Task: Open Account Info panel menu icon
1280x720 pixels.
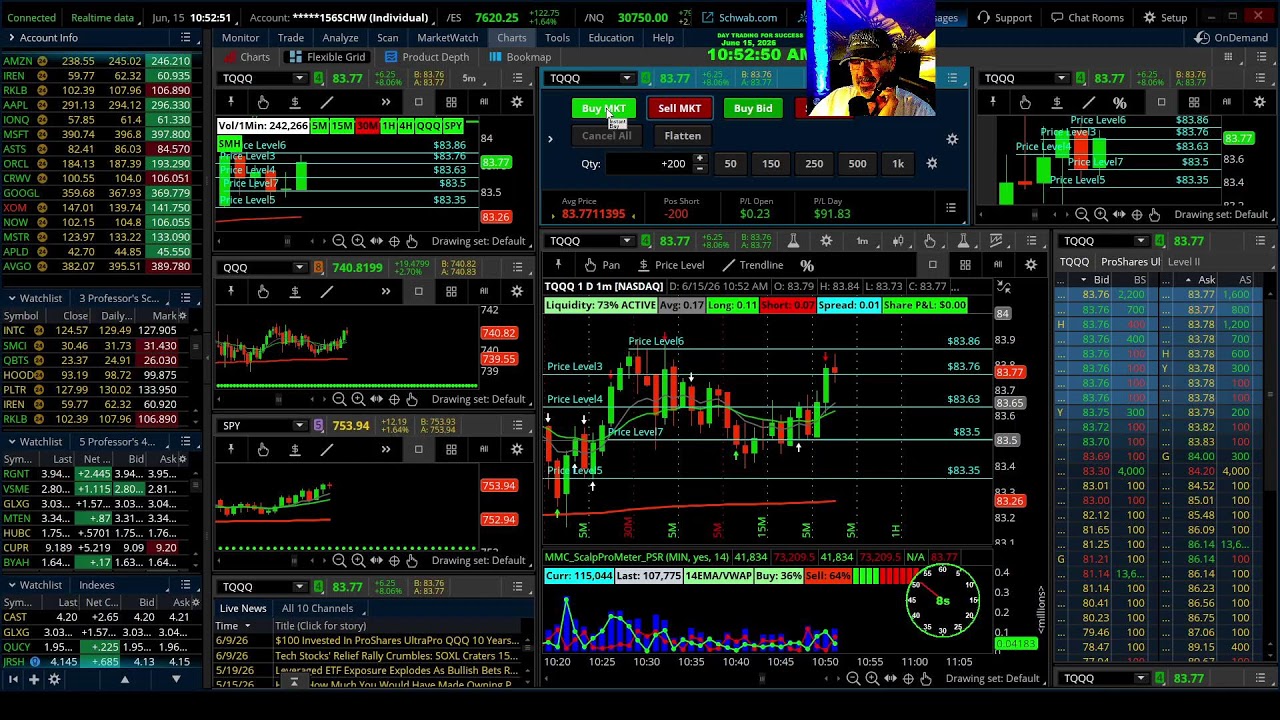Action: [x=185, y=38]
